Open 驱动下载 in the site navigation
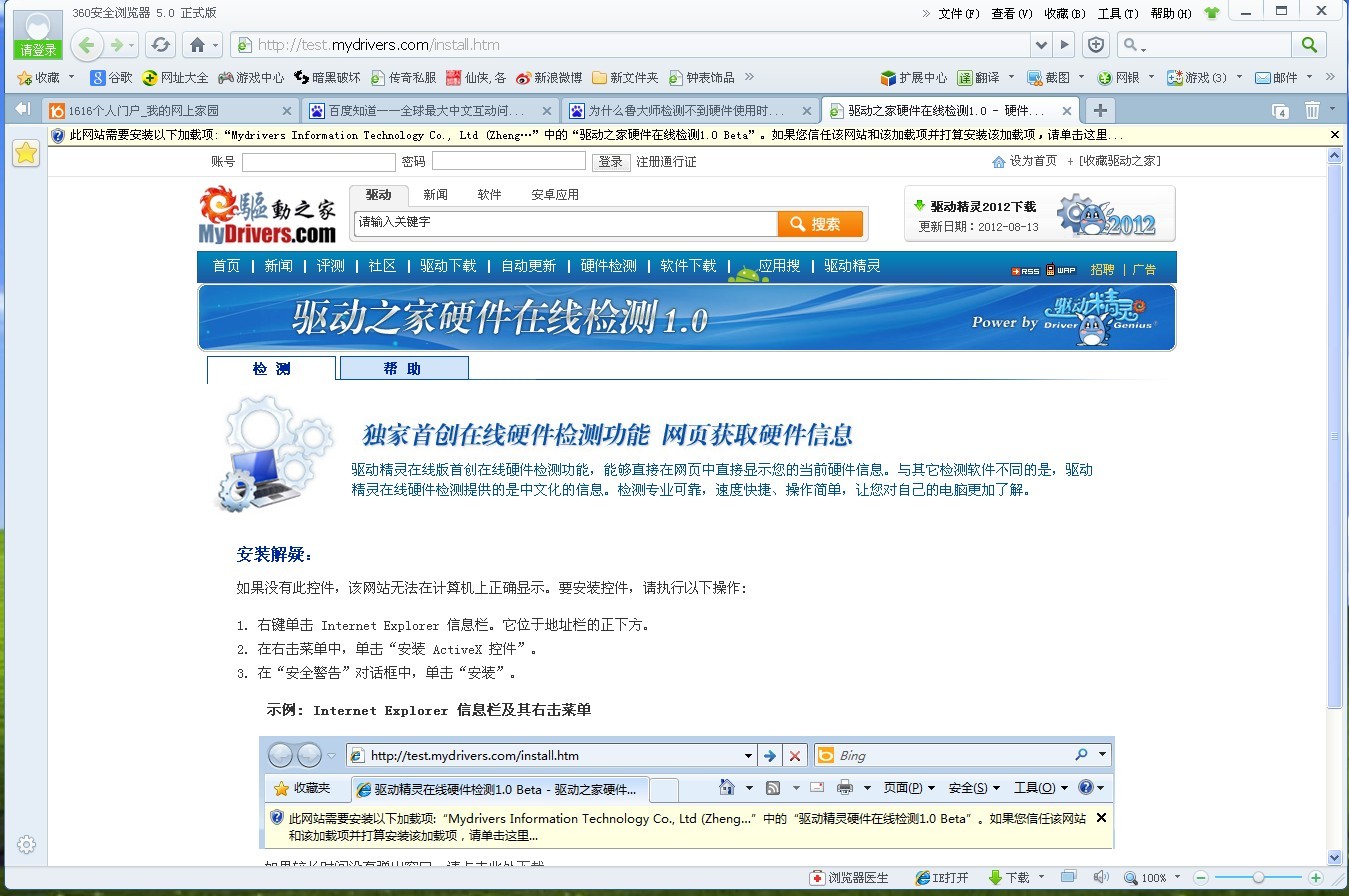 coord(448,266)
